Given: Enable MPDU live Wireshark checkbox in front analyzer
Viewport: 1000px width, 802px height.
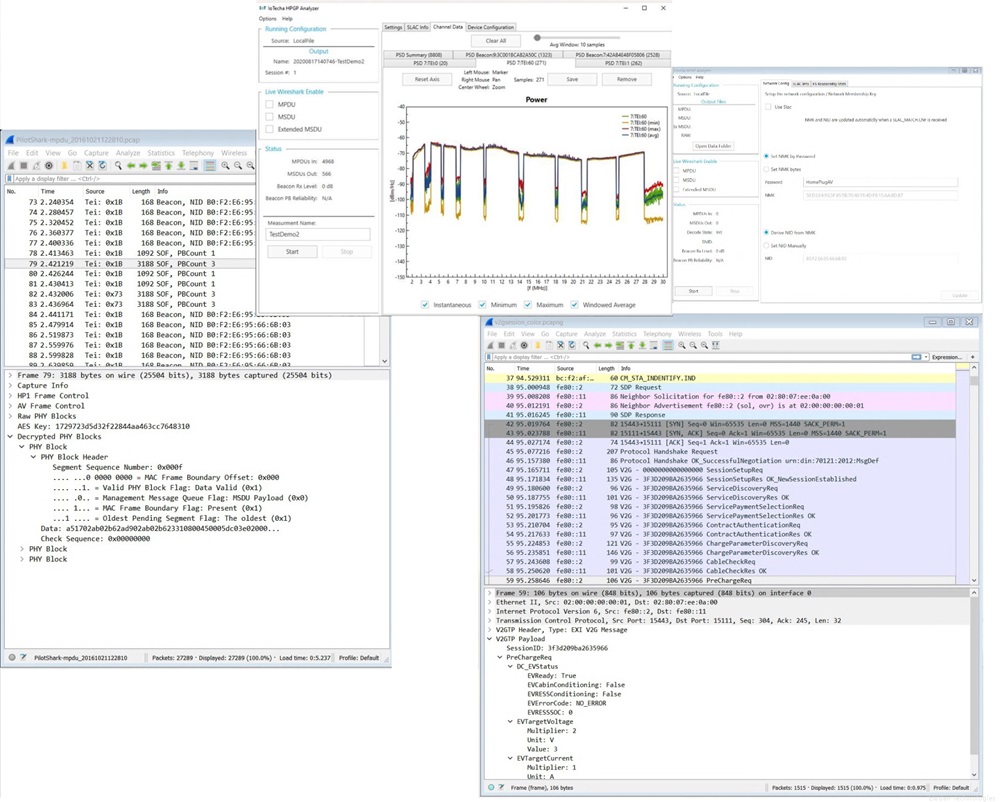Looking at the screenshot, I should (269, 105).
